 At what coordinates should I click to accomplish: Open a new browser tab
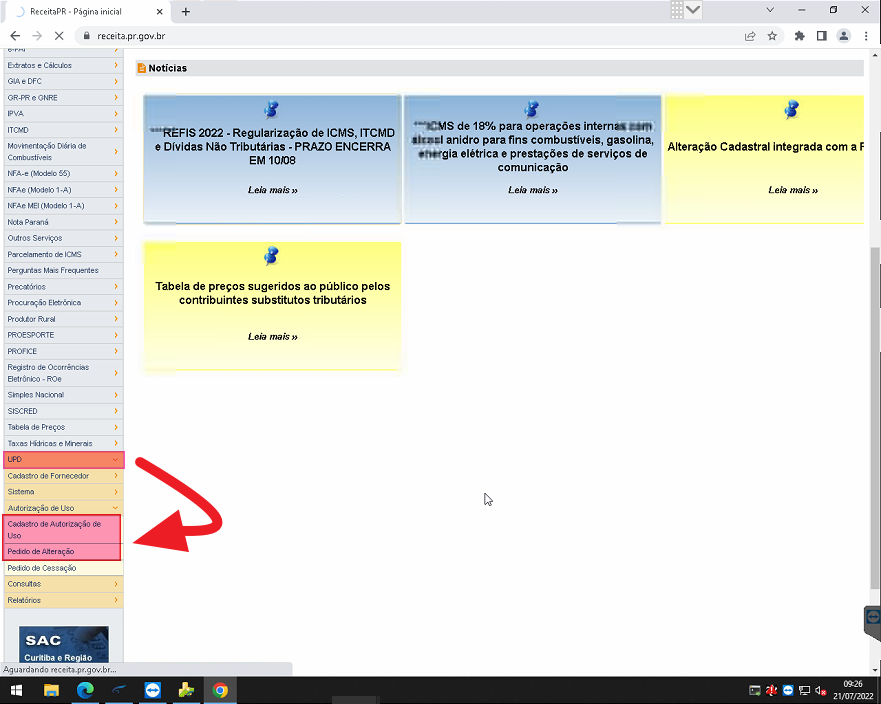(185, 11)
